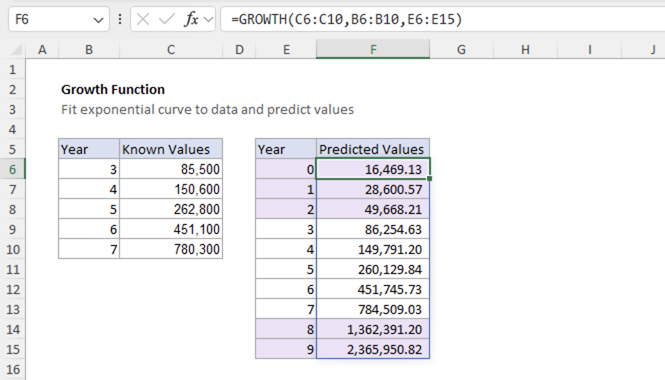This screenshot has width=665, height=380.
Task: Select column H header
Action: [x=525, y=50]
